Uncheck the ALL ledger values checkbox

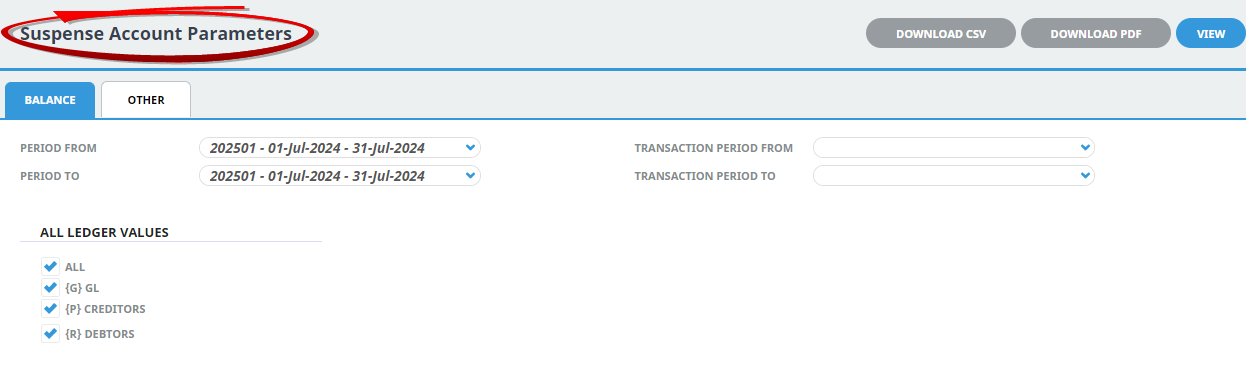(x=50, y=267)
